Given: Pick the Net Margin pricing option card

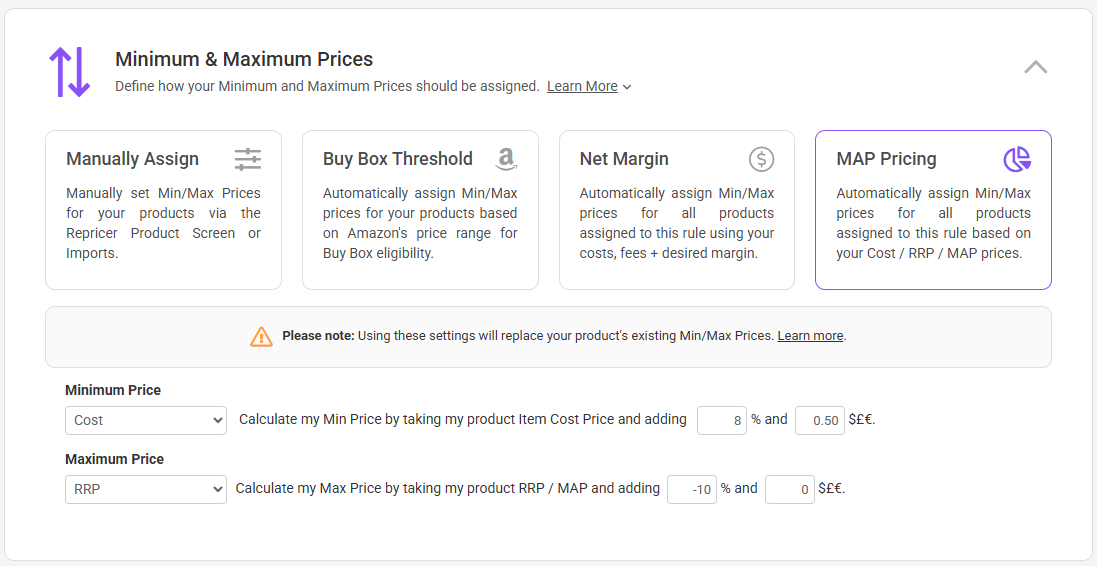Looking at the screenshot, I should click(677, 210).
